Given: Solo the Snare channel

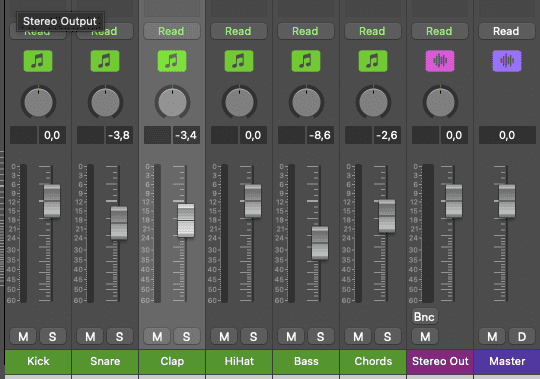Looking at the screenshot, I should [x=120, y=336].
